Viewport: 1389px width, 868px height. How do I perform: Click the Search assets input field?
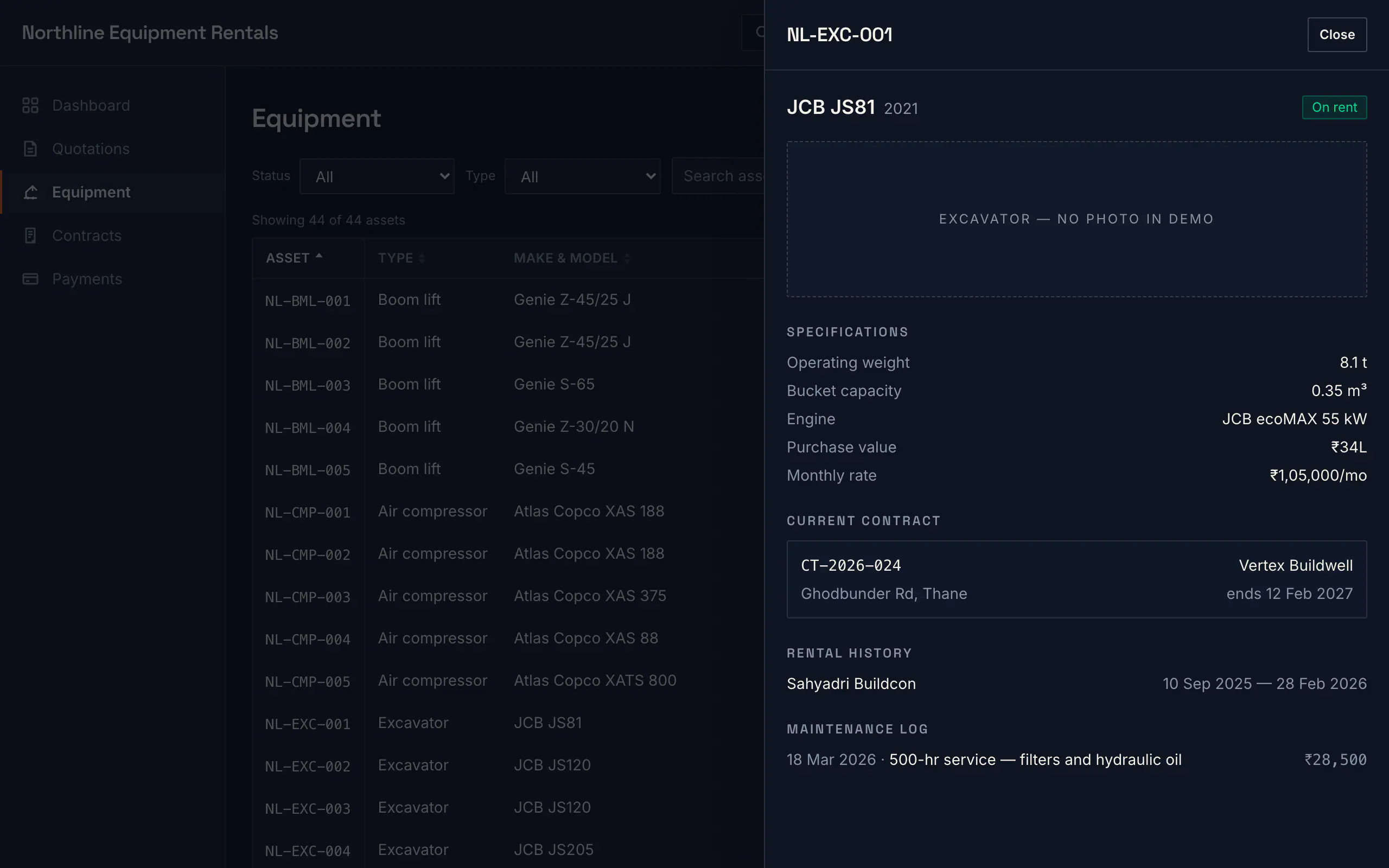(718, 176)
